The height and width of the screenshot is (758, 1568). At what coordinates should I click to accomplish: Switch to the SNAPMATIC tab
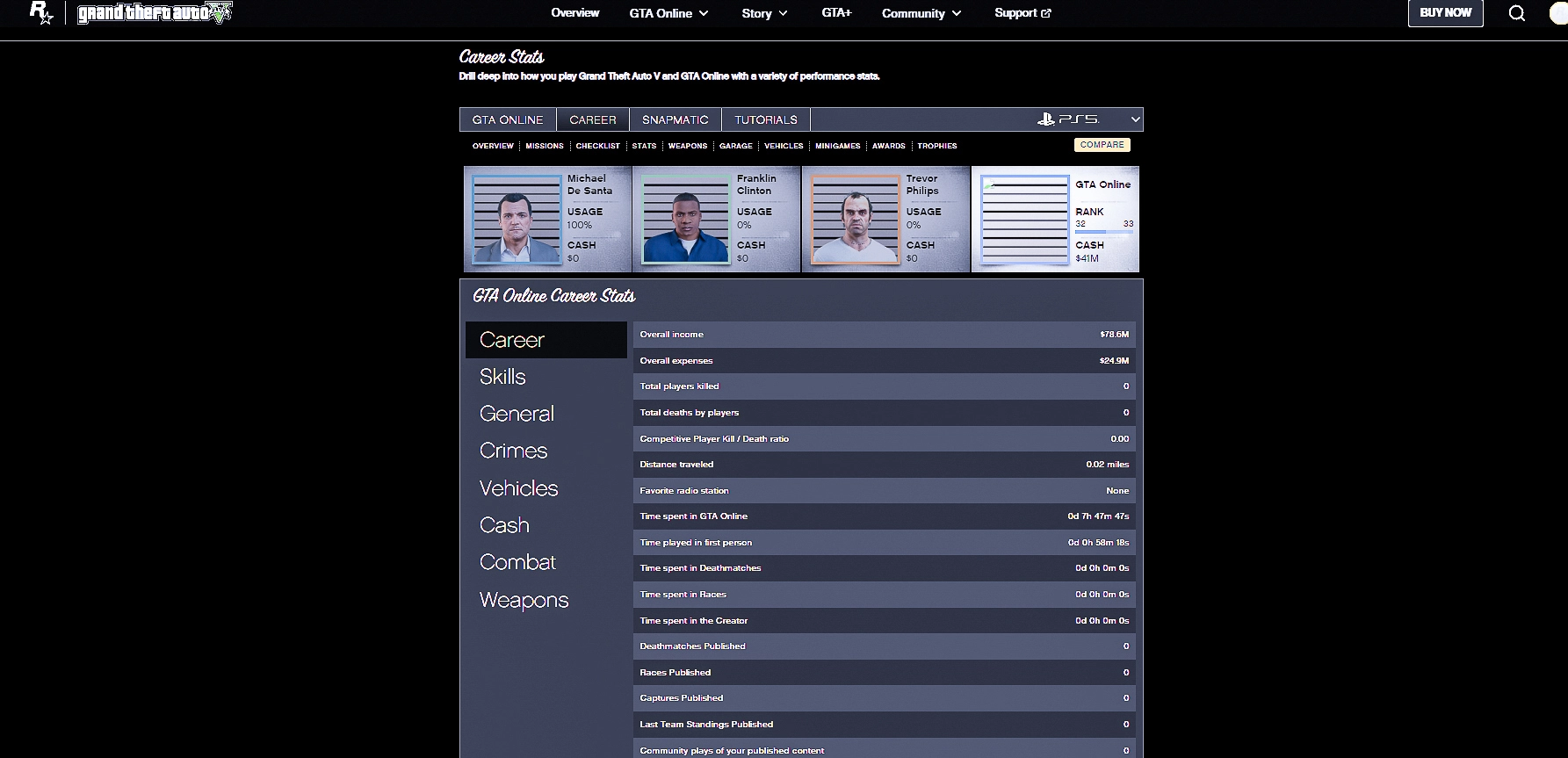tap(675, 119)
